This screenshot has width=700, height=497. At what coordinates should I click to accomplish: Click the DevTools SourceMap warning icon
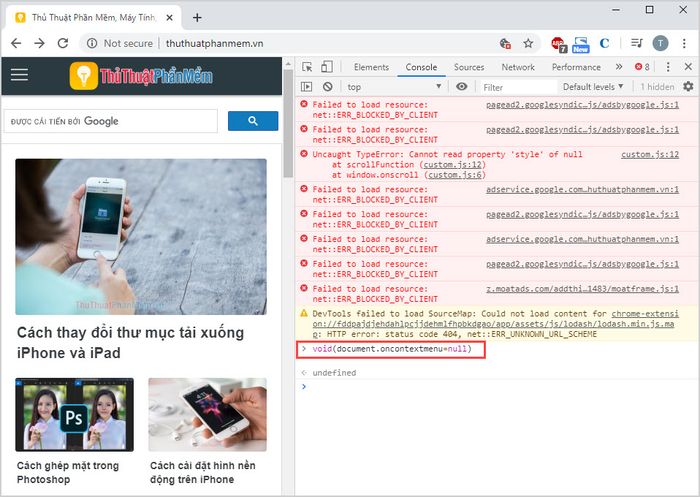pyautogui.click(x=304, y=313)
